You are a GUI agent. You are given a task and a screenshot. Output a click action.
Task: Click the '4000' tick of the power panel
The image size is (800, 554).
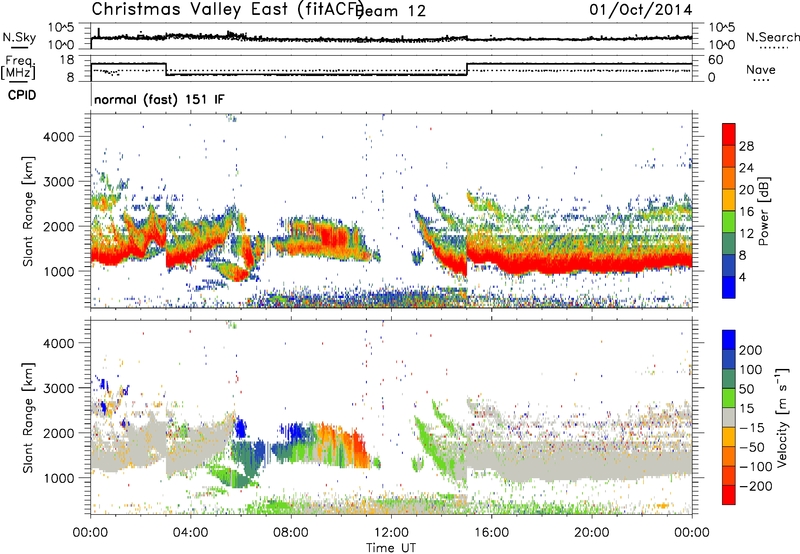point(58,137)
